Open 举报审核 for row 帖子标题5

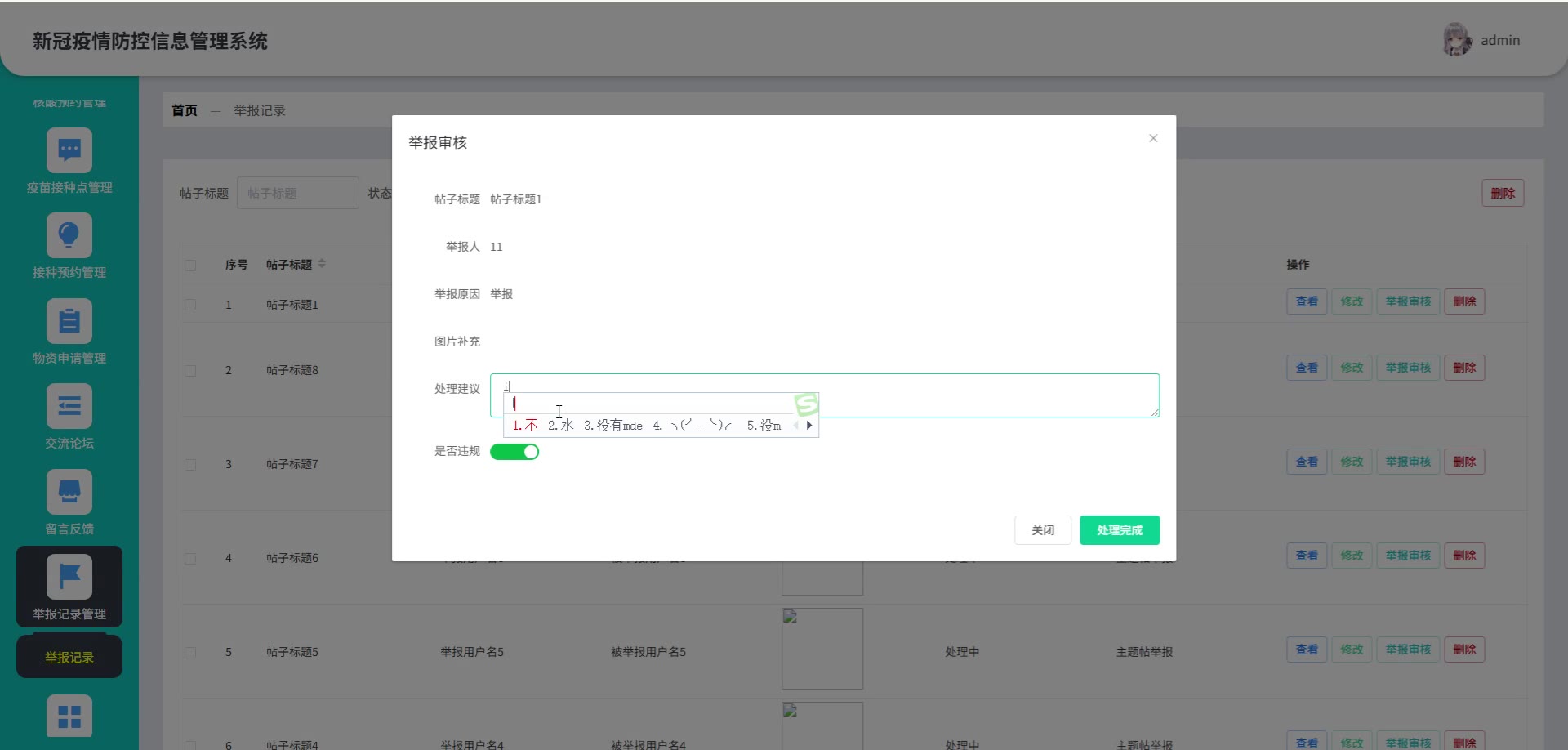tap(1408, 650)
